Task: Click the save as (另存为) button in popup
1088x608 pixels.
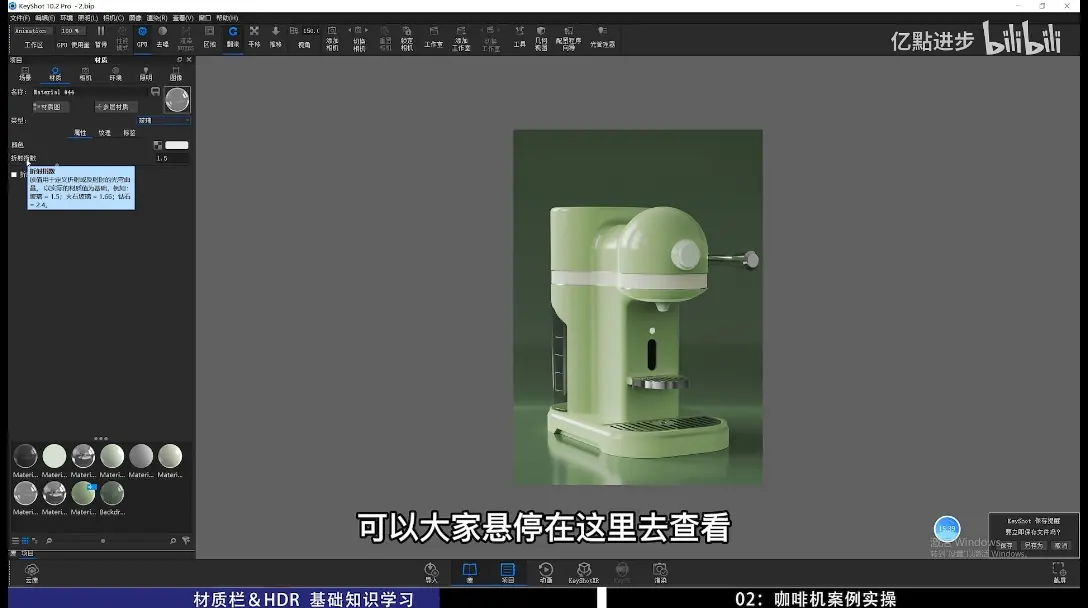Action: pos(1033,546)
